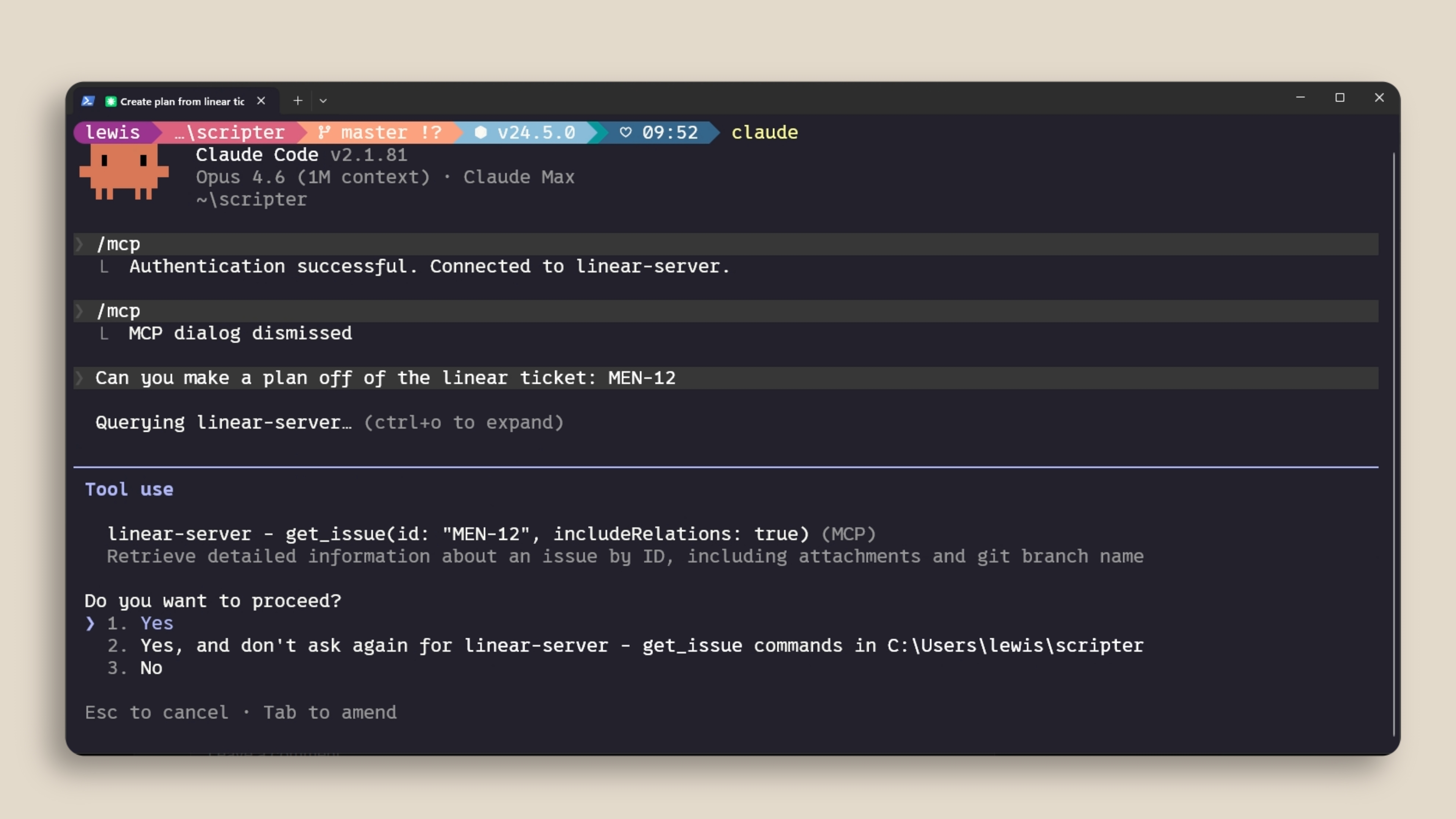
Task: Click the first /mcp command prompt chevron
Action: (80, 244)
